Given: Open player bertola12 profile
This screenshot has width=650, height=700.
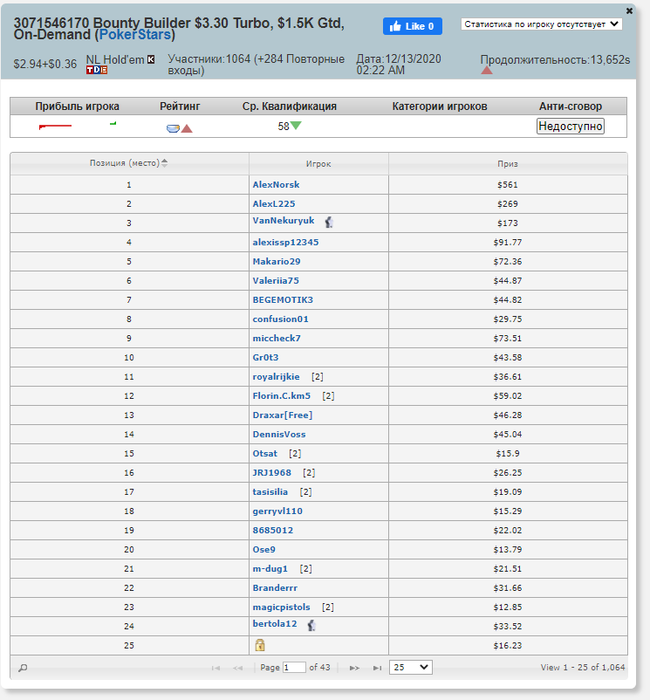Looking at the screenshot, I should (275, 624).
